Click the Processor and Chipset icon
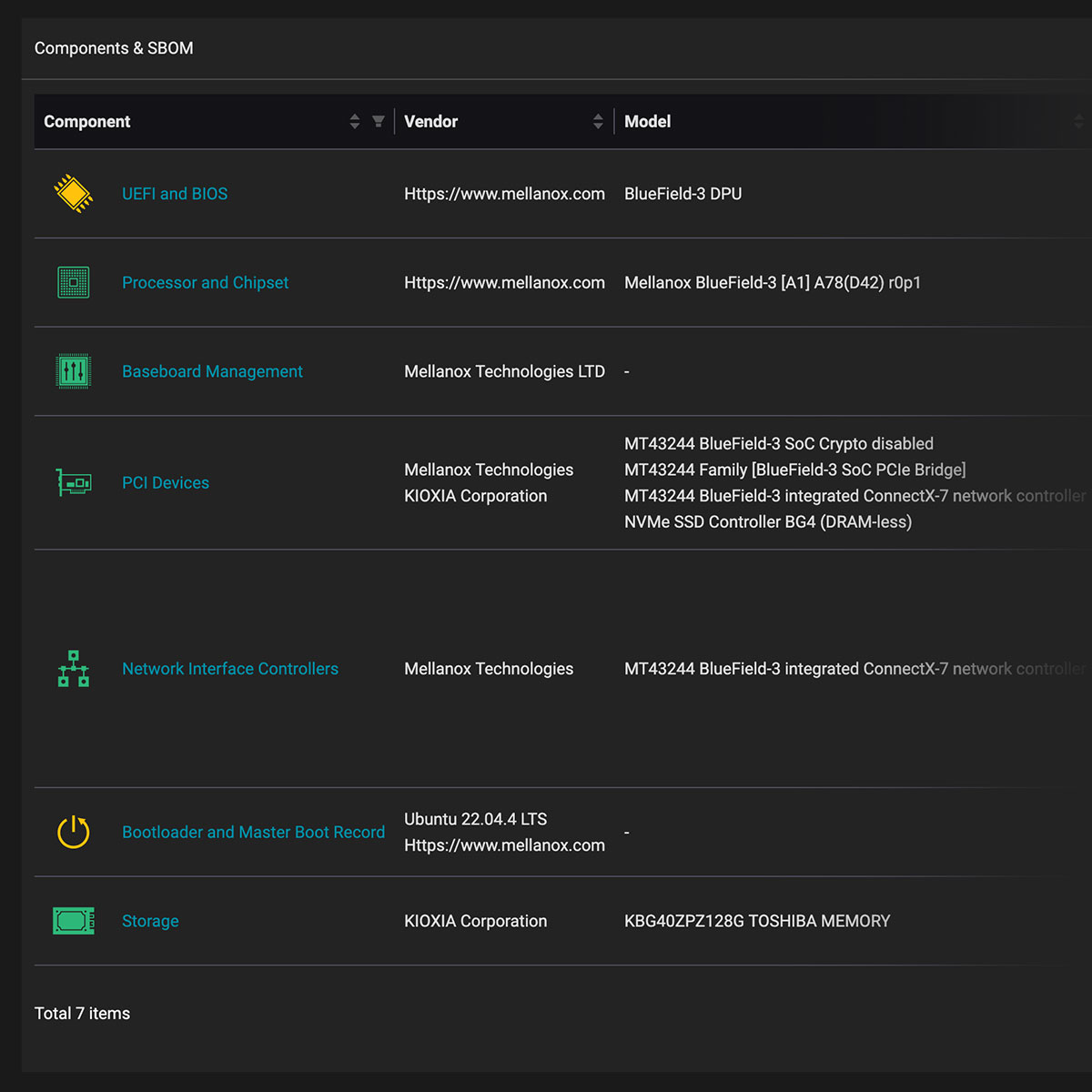 click(x=73, y=283)
